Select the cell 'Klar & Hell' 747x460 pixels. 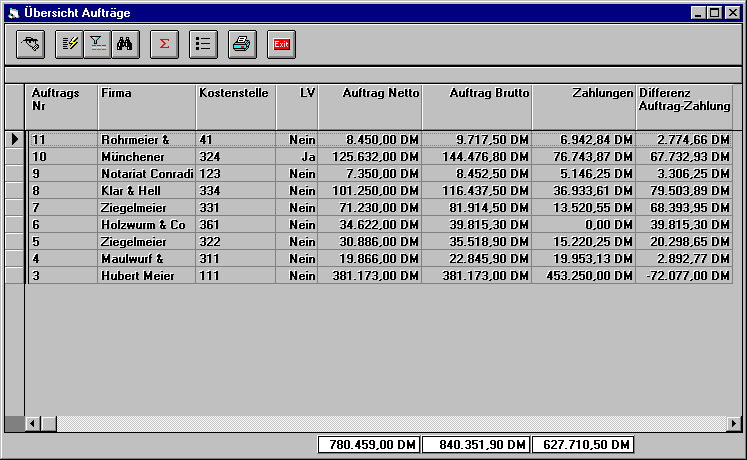coord(147,191)
